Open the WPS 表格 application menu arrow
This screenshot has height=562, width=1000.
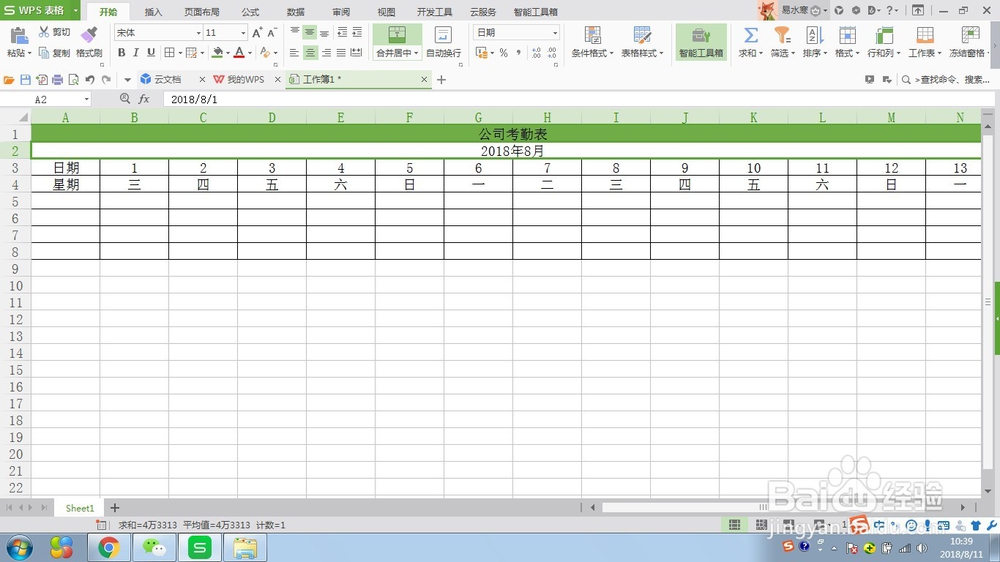[75, 10]
